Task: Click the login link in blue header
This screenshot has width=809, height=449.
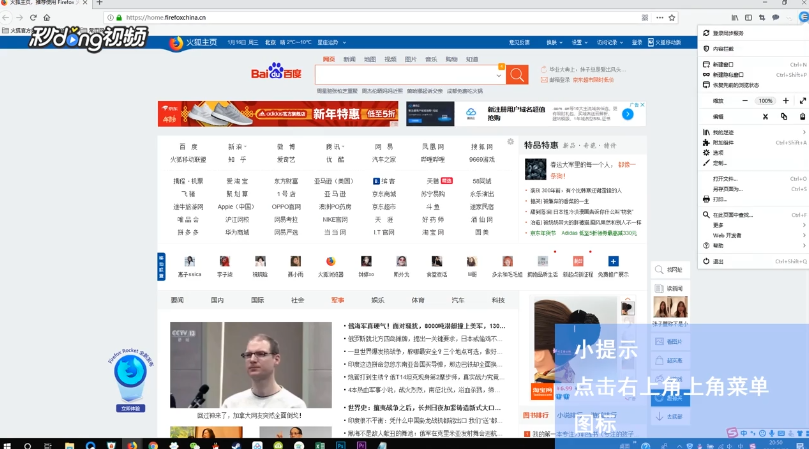Action: [x=637, y=43]
